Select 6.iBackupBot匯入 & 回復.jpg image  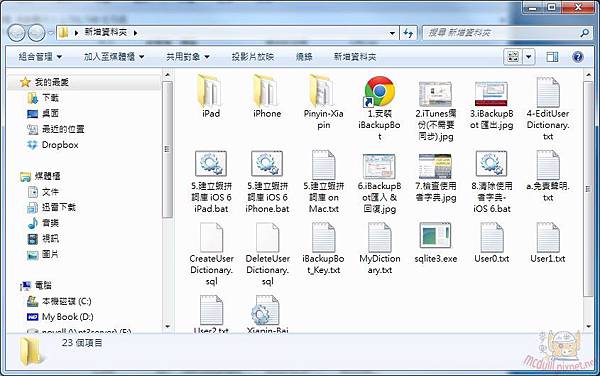(379, 184)
